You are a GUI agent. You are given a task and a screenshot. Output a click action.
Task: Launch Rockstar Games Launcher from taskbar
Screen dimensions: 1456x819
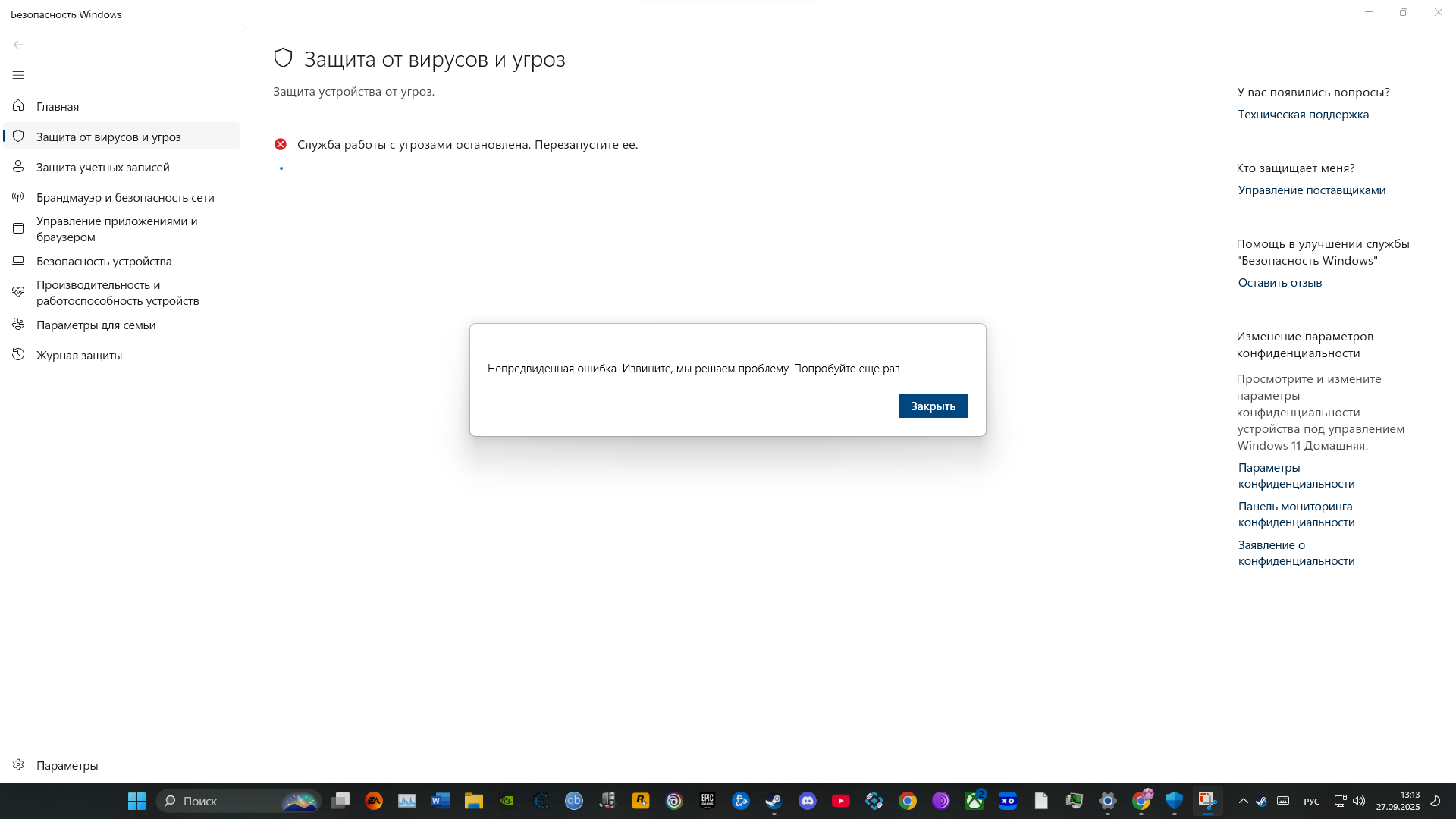(x=641, y=801)
